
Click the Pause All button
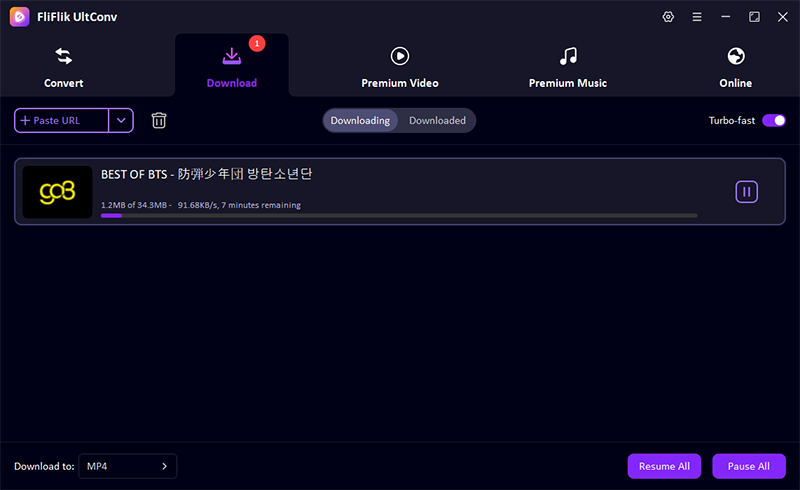tap(748, 466)
